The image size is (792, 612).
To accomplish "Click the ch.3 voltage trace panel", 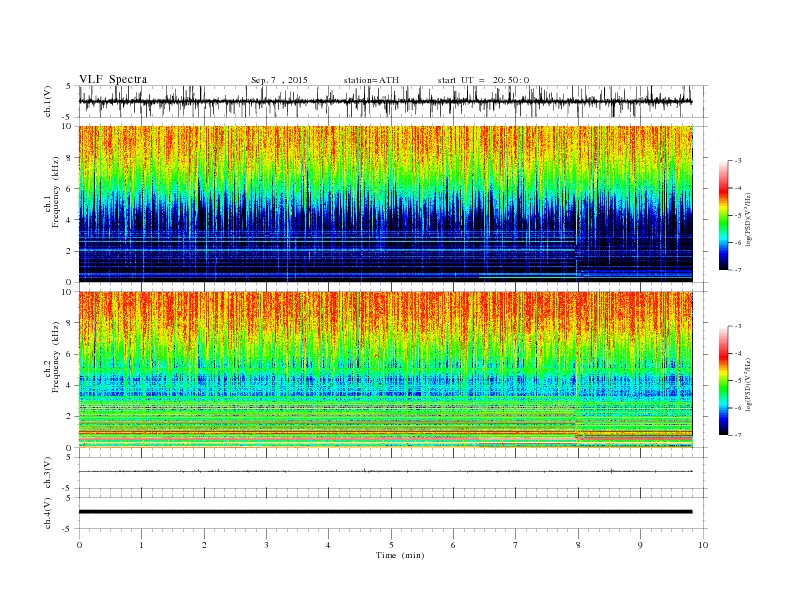I will 393,472.
